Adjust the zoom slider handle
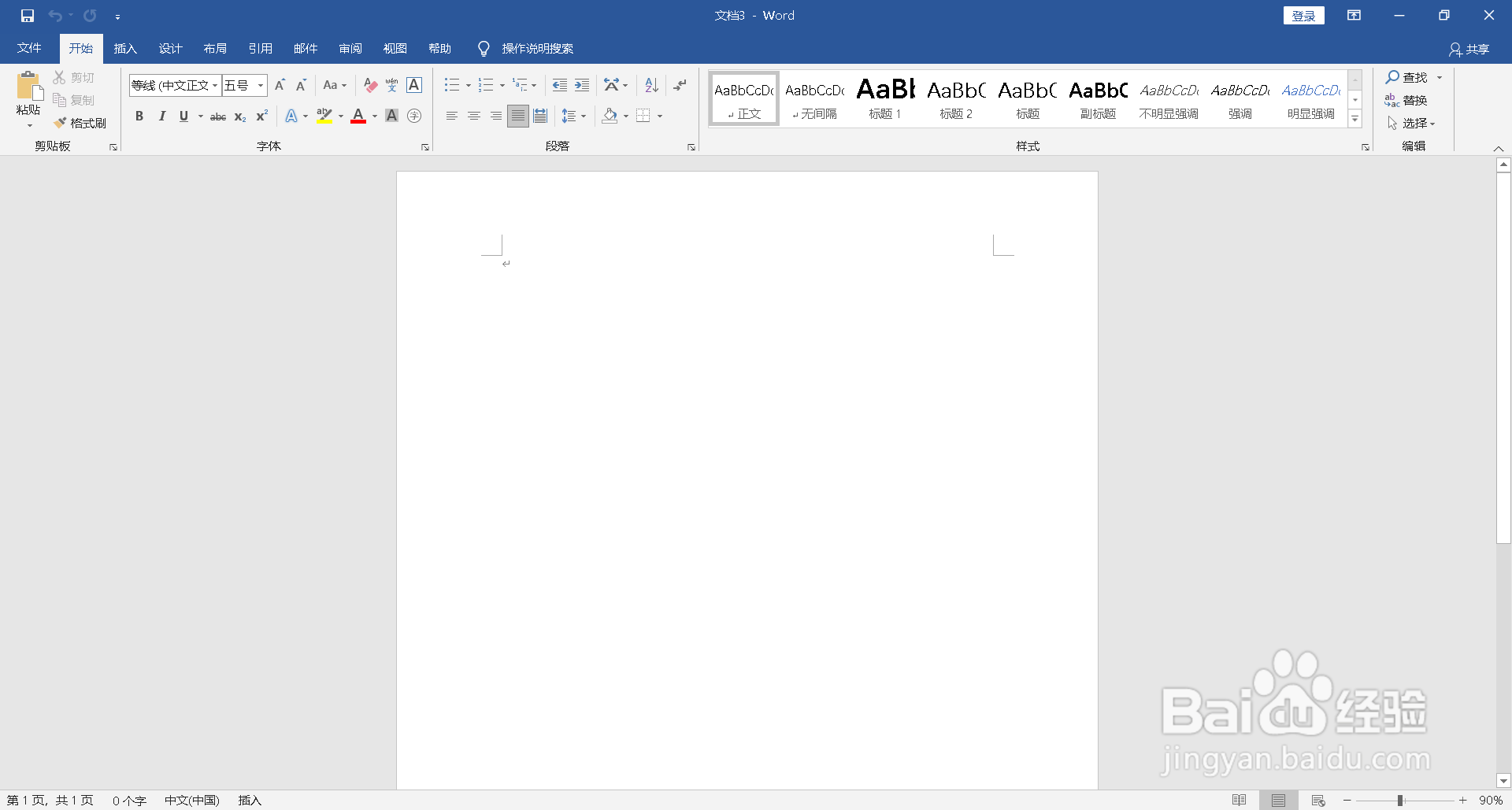The height and width of the screenshot is (810, 1512). [x=1400, y=801]
